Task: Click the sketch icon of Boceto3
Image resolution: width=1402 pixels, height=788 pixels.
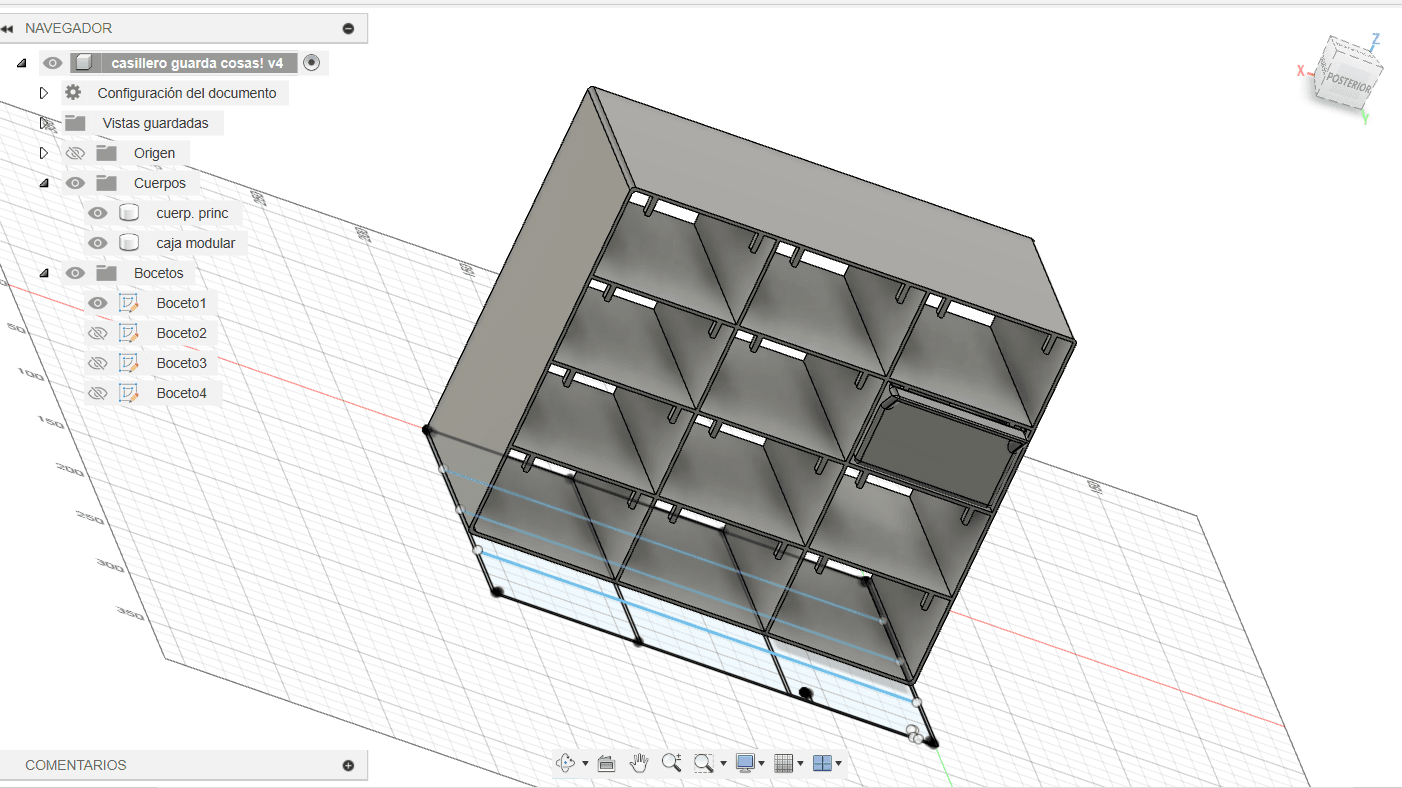Action: pos(128,363)
